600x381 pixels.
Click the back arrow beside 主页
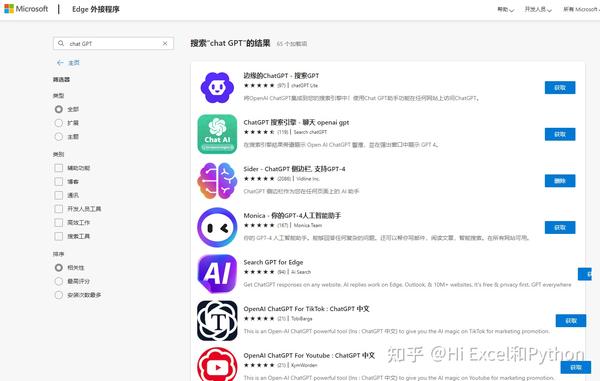pos(60,63)
